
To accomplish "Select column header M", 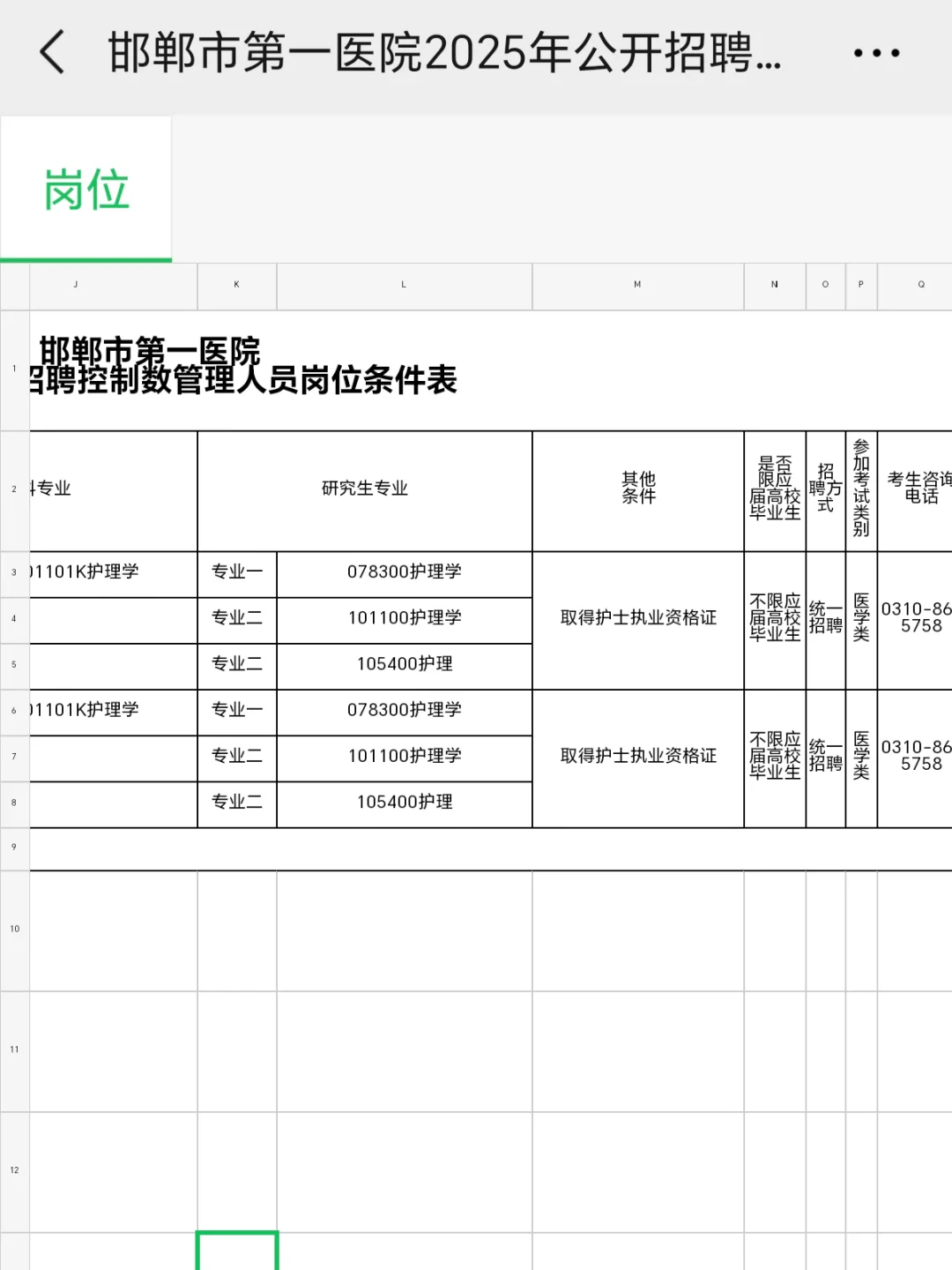I will pos(636,286).
